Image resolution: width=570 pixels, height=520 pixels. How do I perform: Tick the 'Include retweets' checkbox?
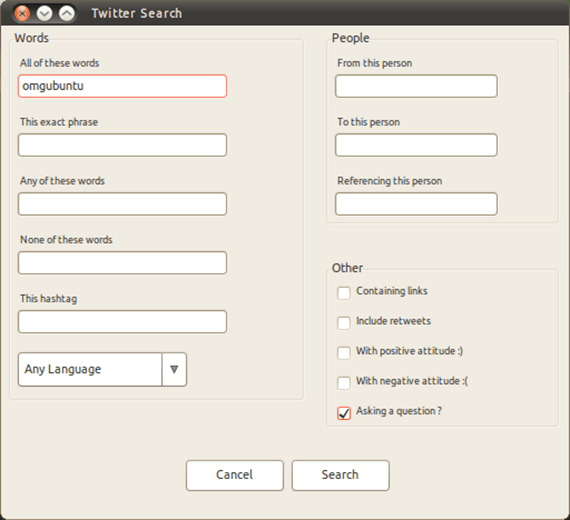344,323
